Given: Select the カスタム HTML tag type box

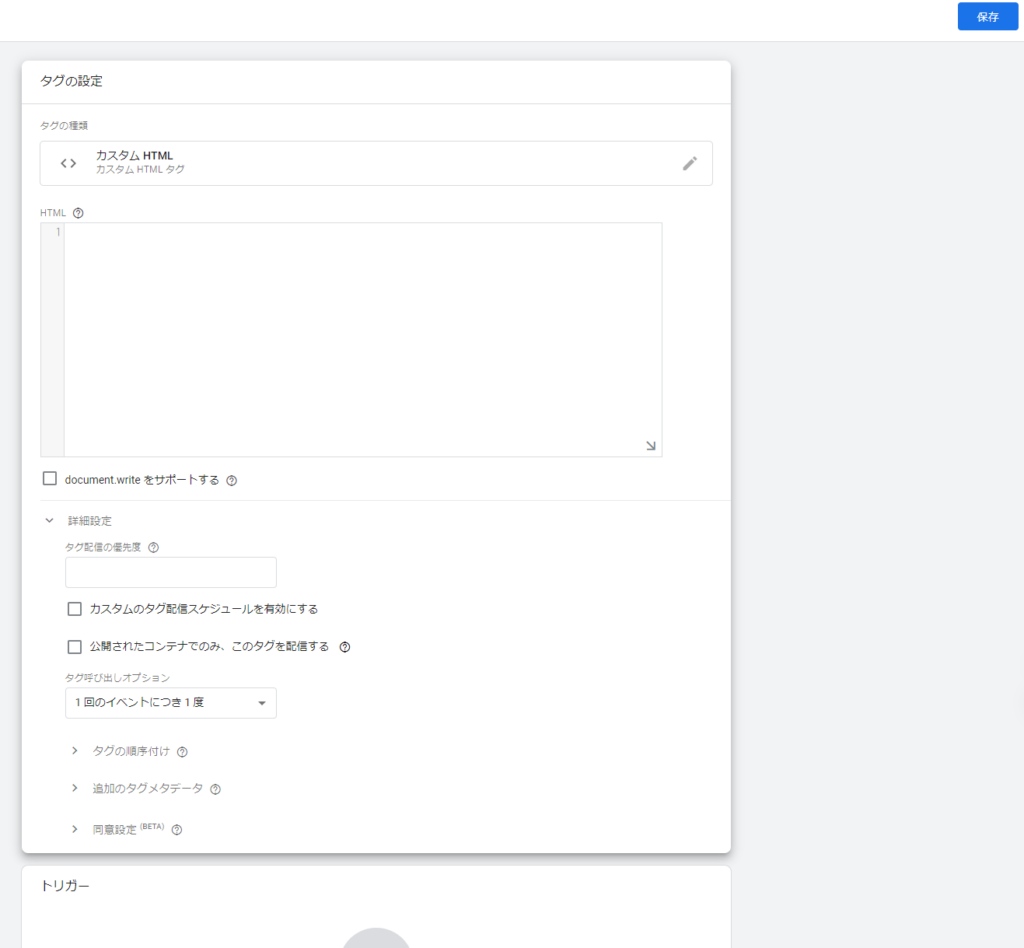Looking at the screenshot, I should (376, 163).
